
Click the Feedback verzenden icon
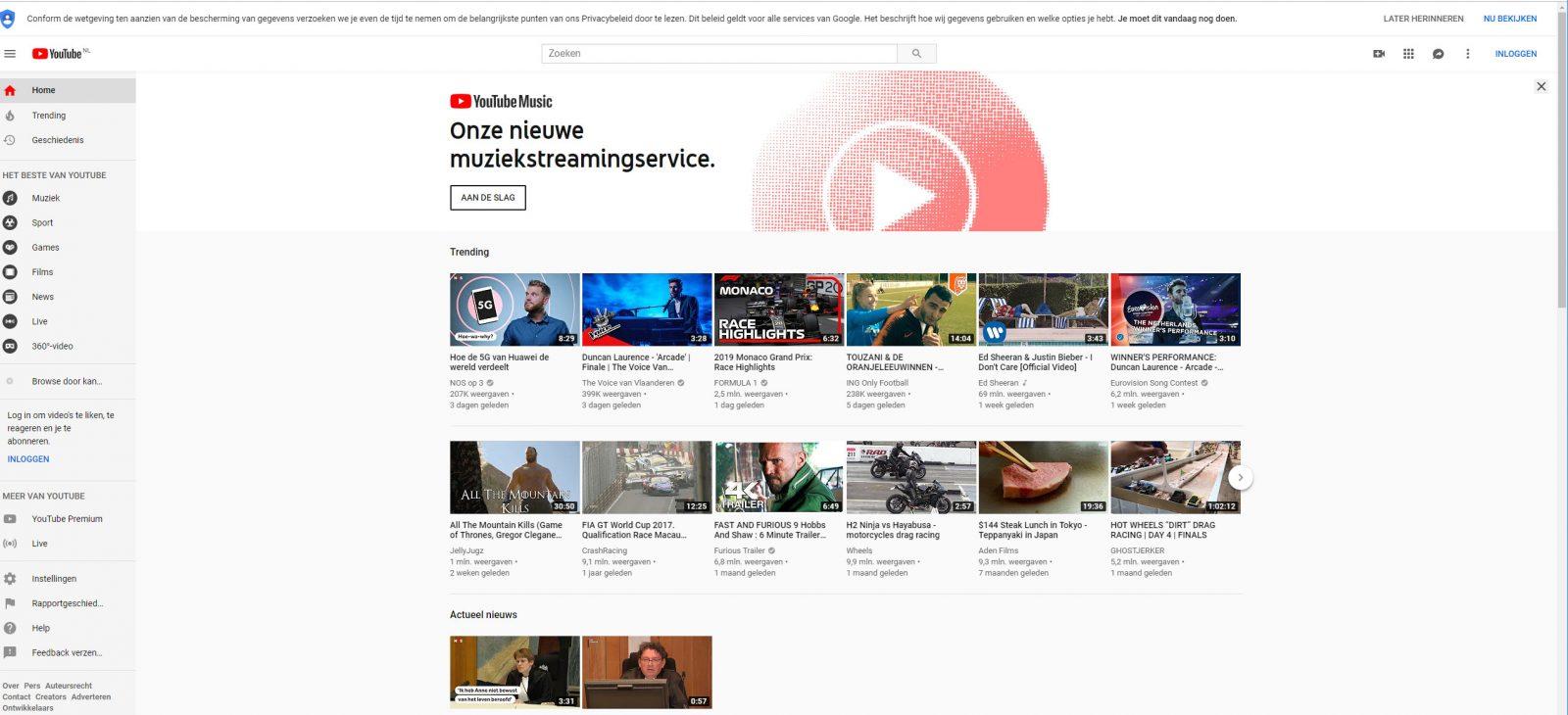point(10,652)
